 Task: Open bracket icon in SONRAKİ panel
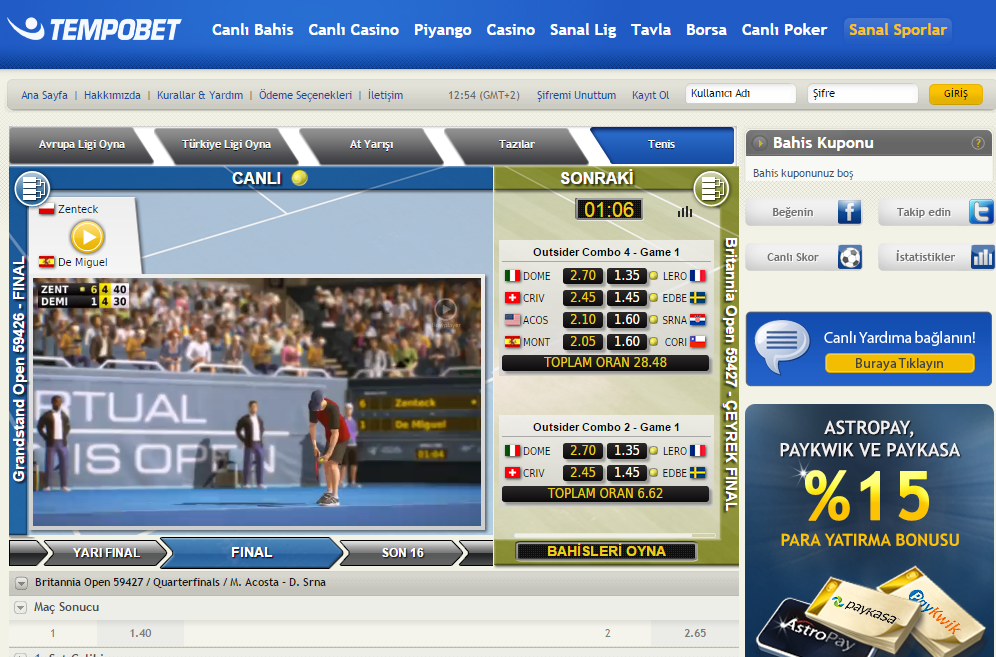(711, 188)
